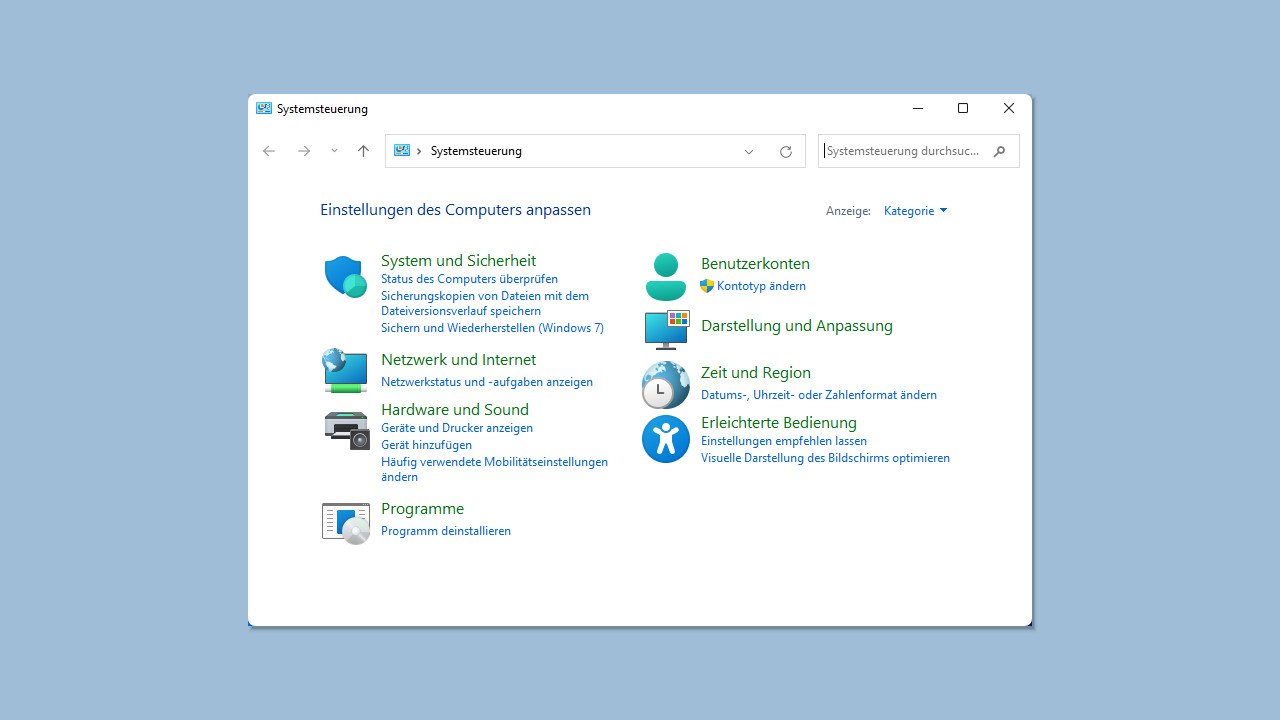Open System und Sicherheit category
The width and height of the screenshot is (1280, 720).
pyautogui.click(x=458, y=261)
